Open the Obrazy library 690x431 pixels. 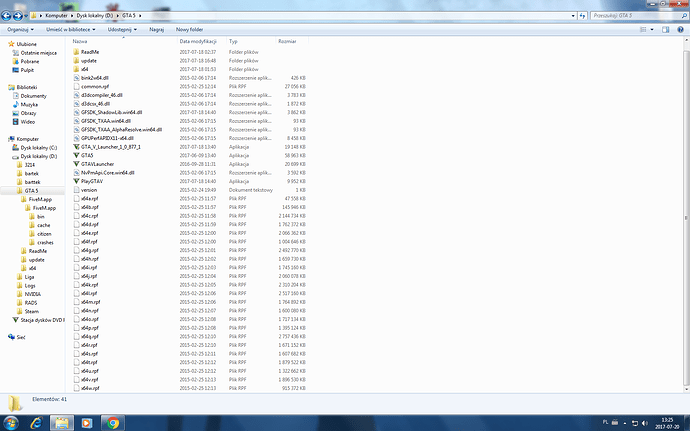click(x=28, y=113)
